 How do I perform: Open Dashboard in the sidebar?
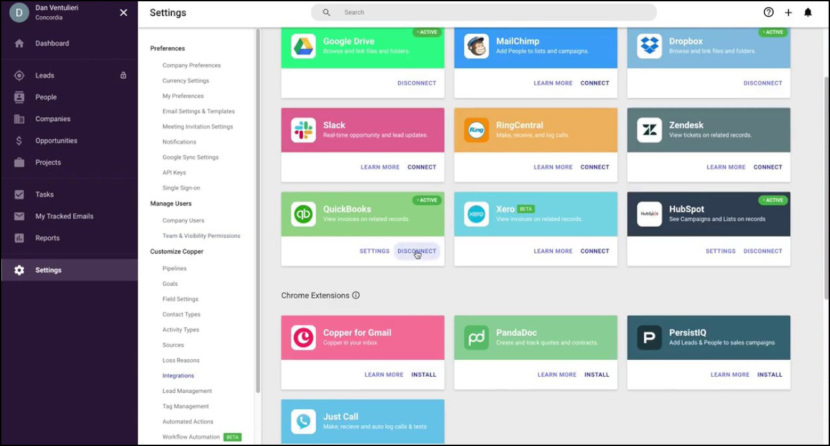tap(52, 44)
